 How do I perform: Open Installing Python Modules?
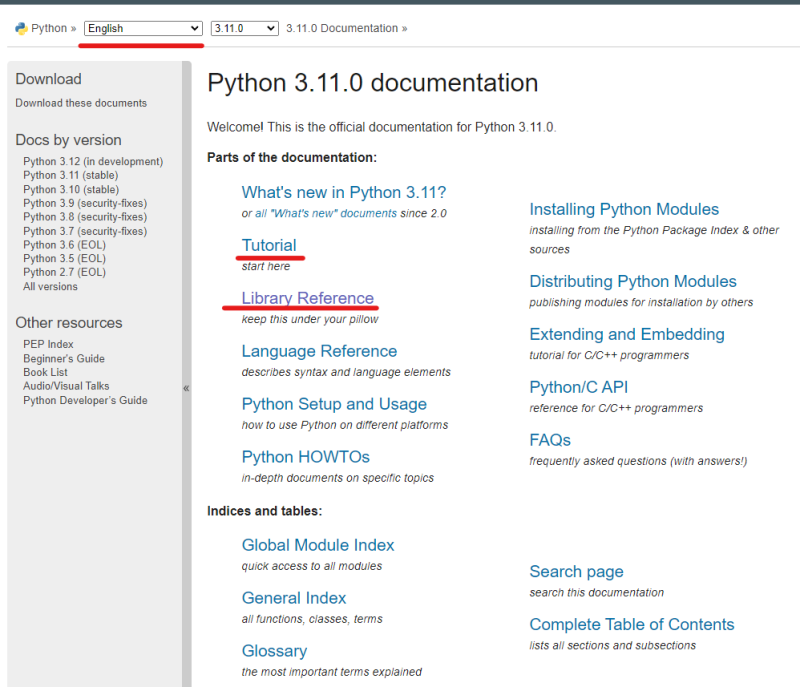[624, 209]
